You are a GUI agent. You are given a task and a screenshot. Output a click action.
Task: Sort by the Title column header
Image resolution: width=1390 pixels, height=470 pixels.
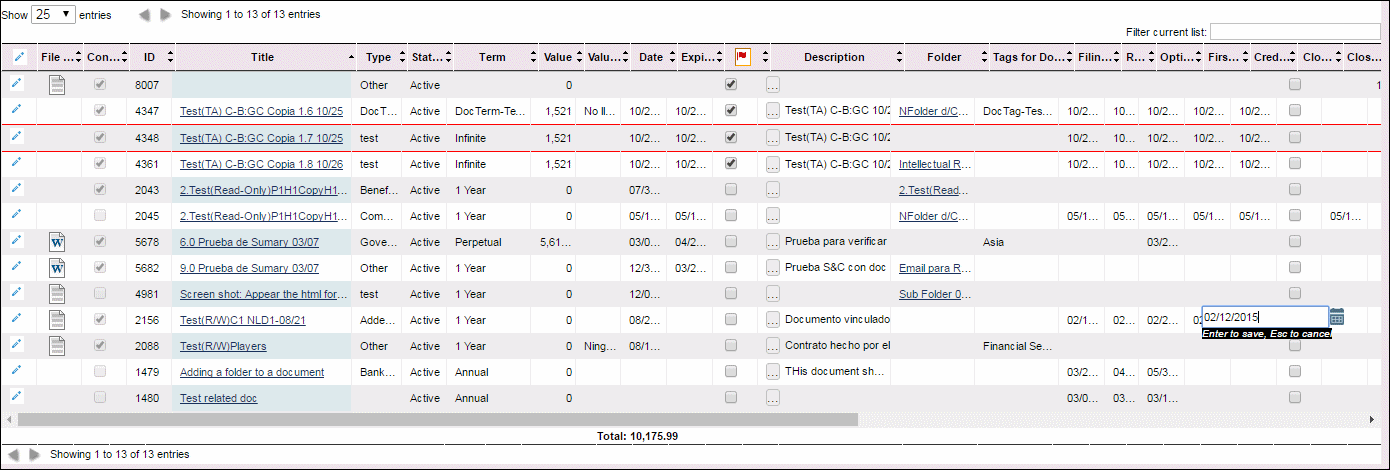263,57
